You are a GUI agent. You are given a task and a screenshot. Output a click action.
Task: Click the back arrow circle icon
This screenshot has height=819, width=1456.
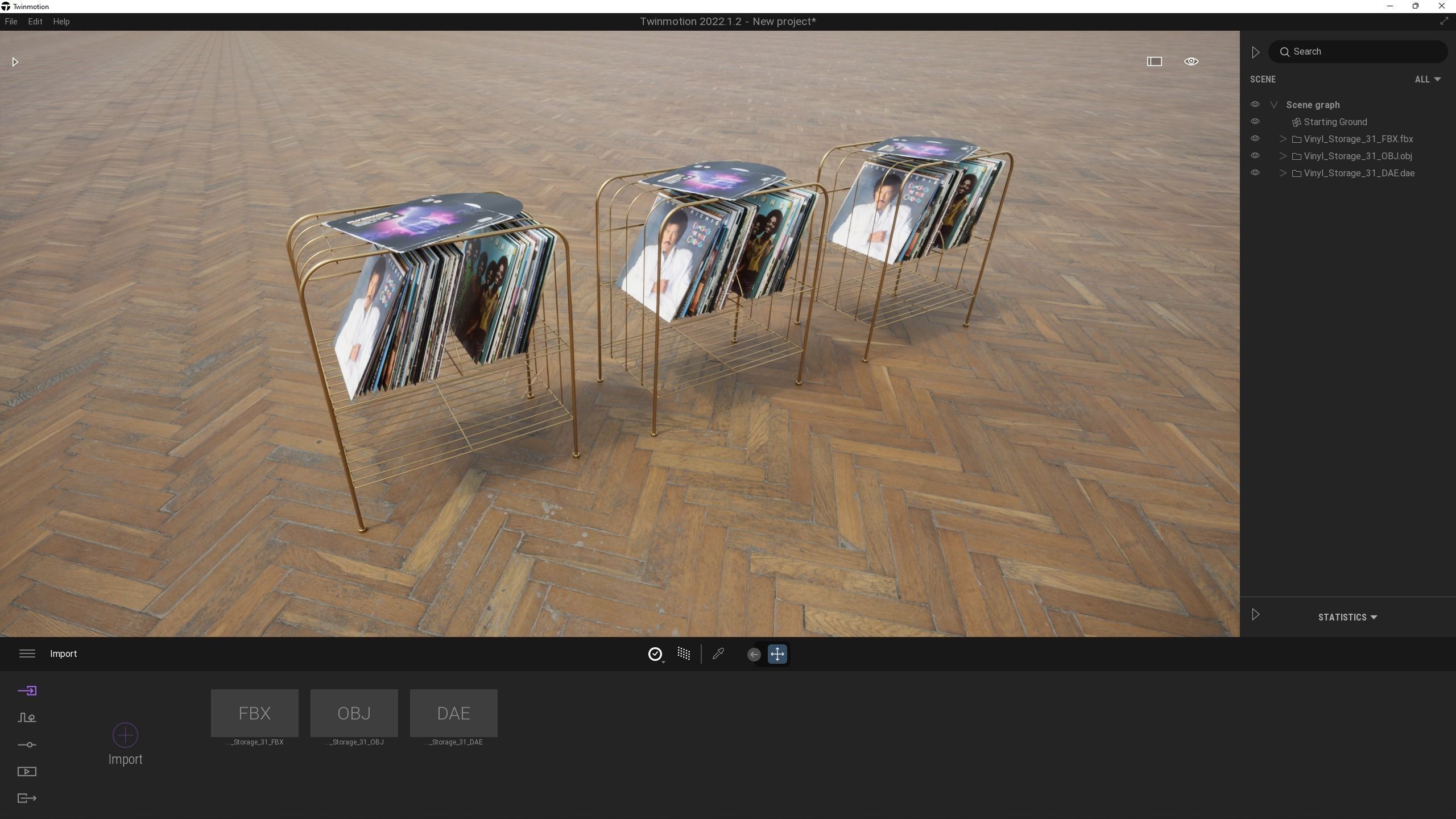[x=754, y=655]
